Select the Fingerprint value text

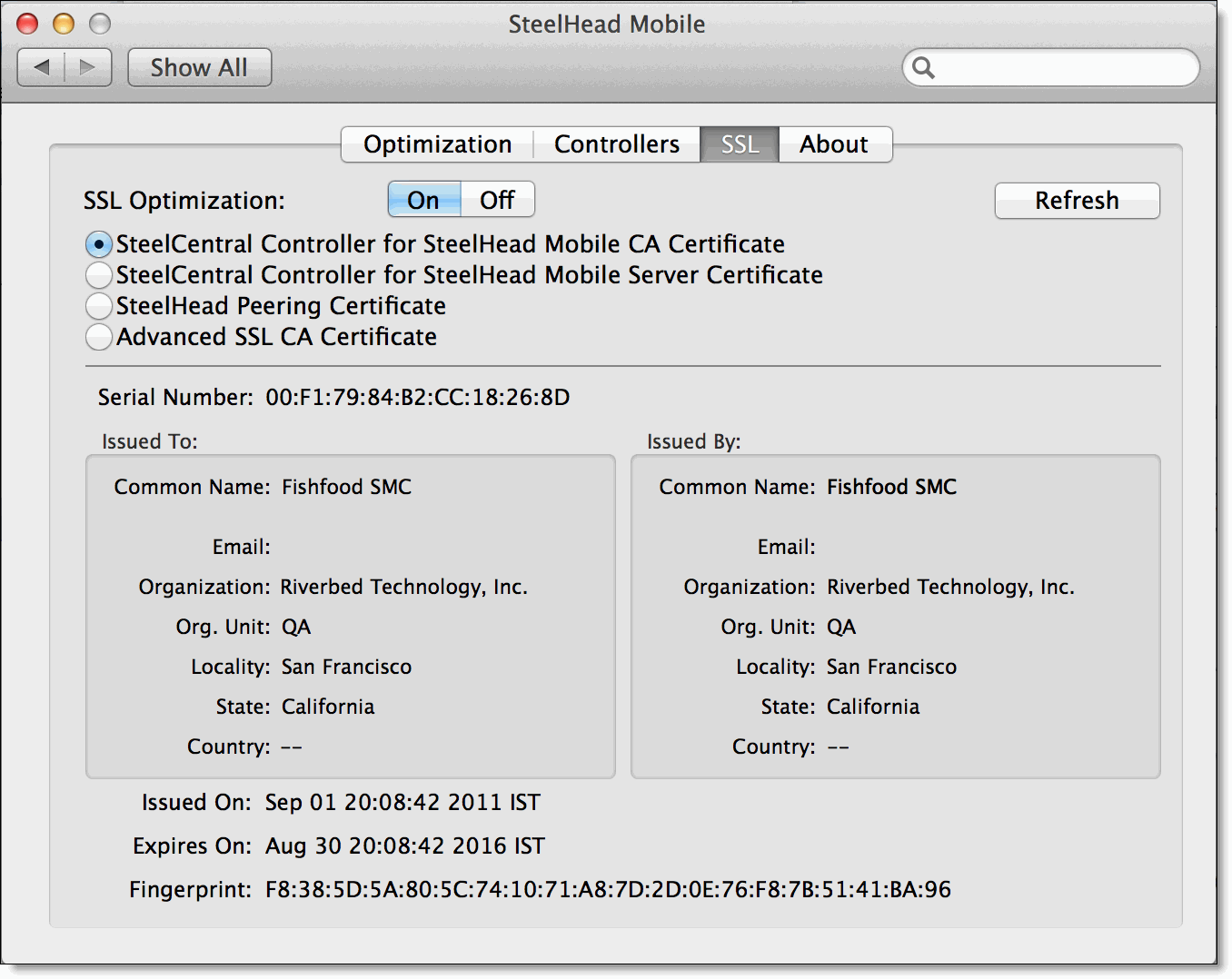click(607, 890)
